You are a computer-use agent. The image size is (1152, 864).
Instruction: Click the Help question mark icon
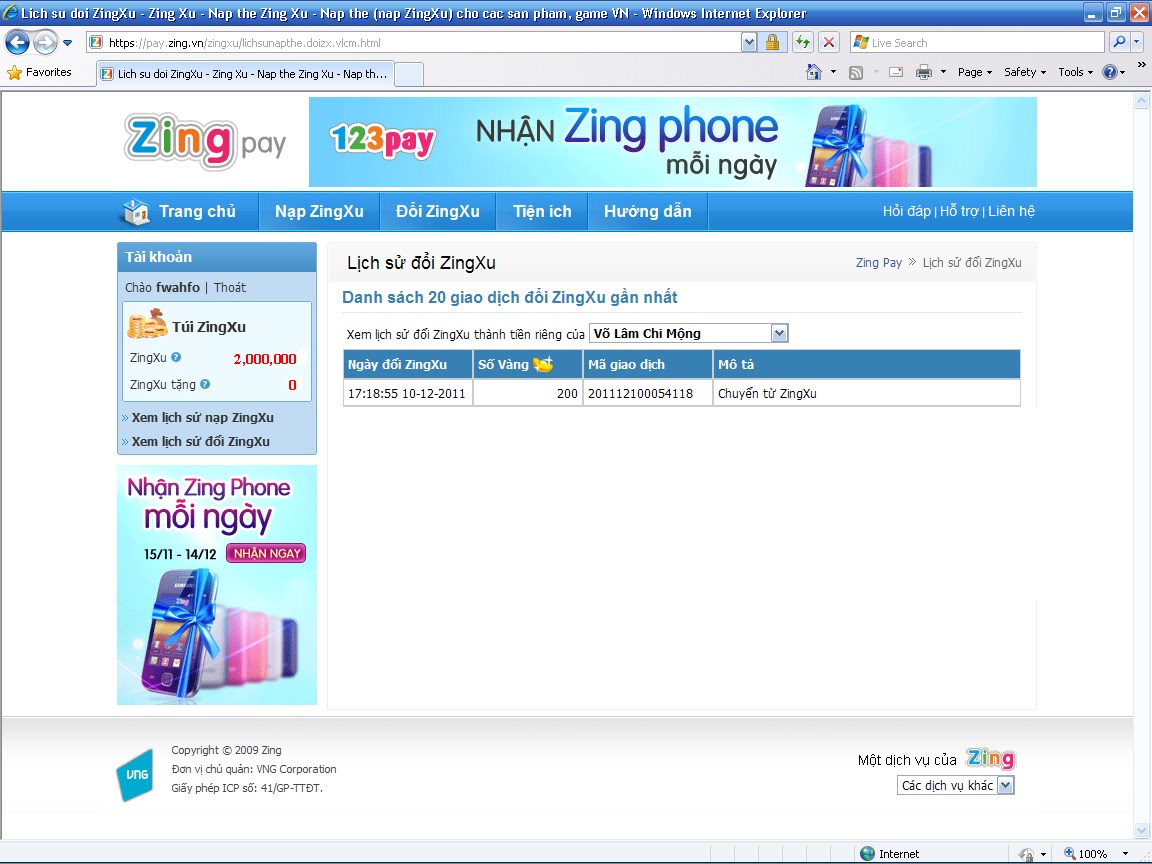coord(1109,72)
